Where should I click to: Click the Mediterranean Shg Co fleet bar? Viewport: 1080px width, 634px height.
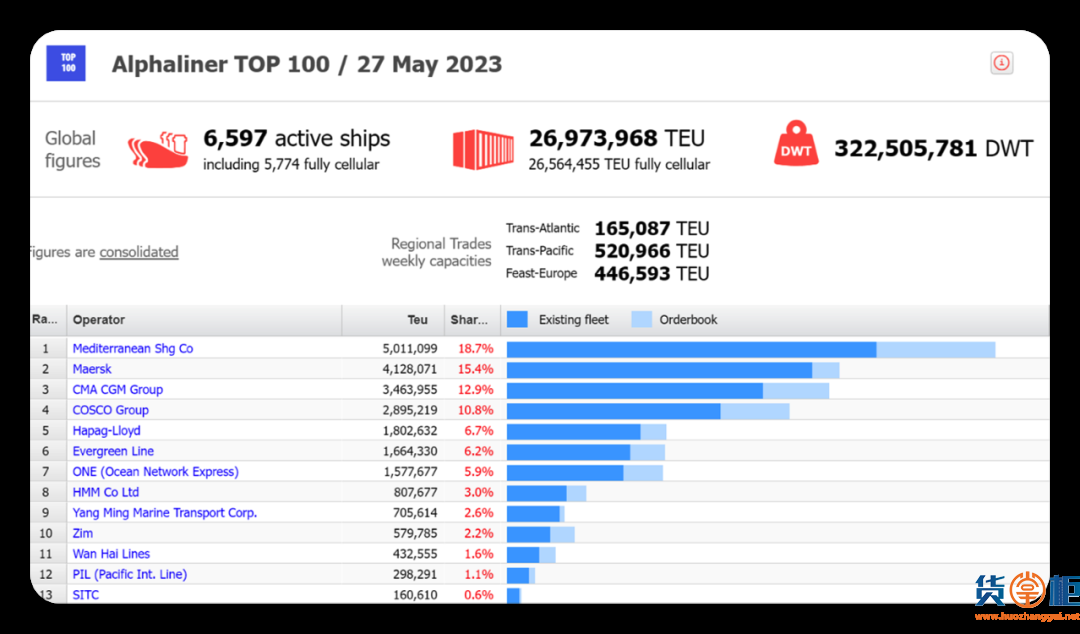tap(691, 349)
